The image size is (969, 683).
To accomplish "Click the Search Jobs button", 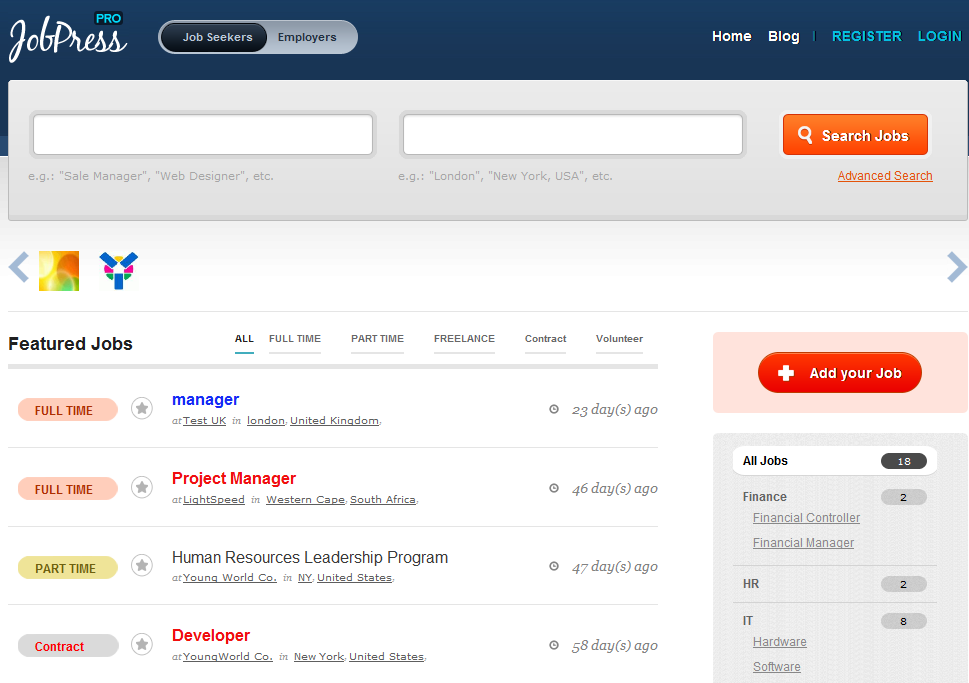I will click(x=855, y=135).
